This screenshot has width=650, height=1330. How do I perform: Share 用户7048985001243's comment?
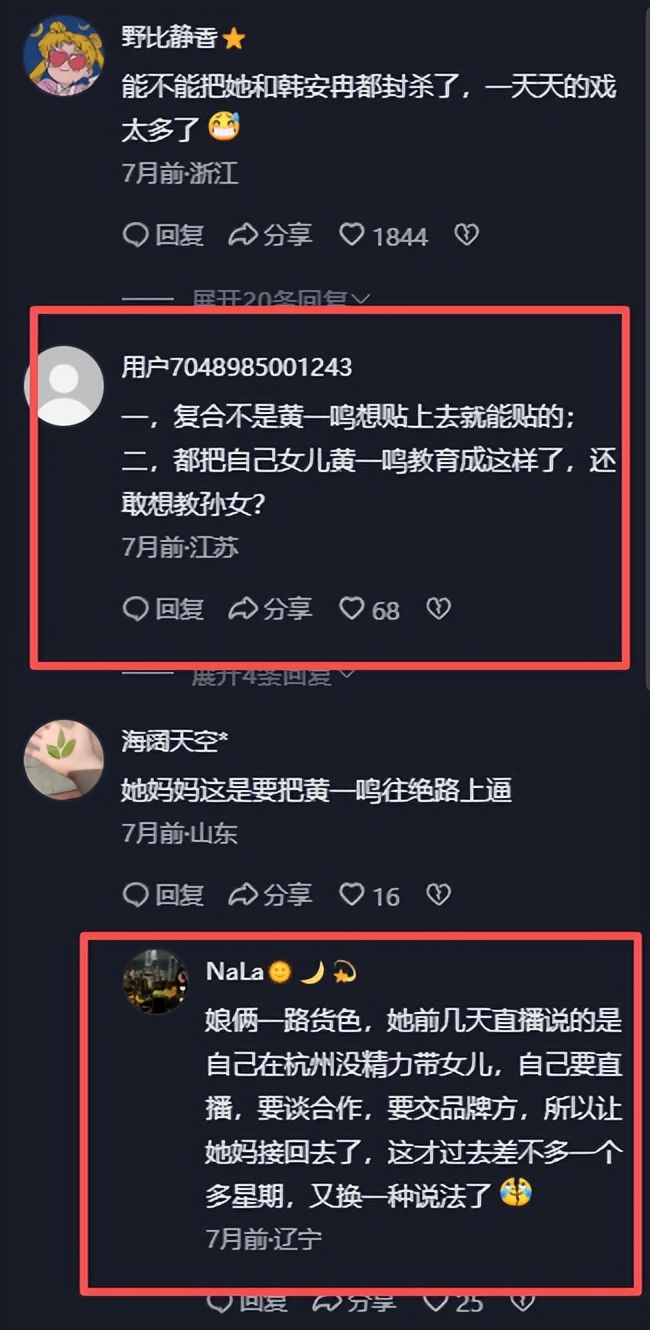270,608
